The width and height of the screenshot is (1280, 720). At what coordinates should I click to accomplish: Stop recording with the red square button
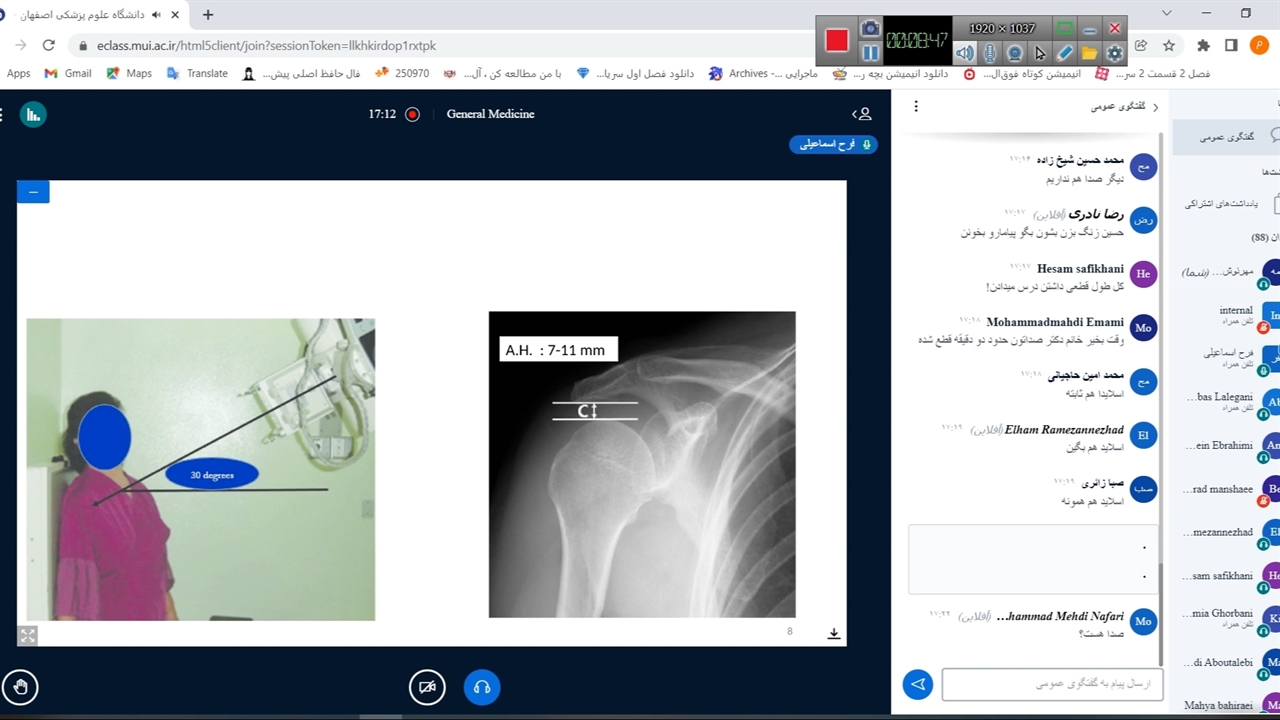pyautogui.click(x=837, y=40)
